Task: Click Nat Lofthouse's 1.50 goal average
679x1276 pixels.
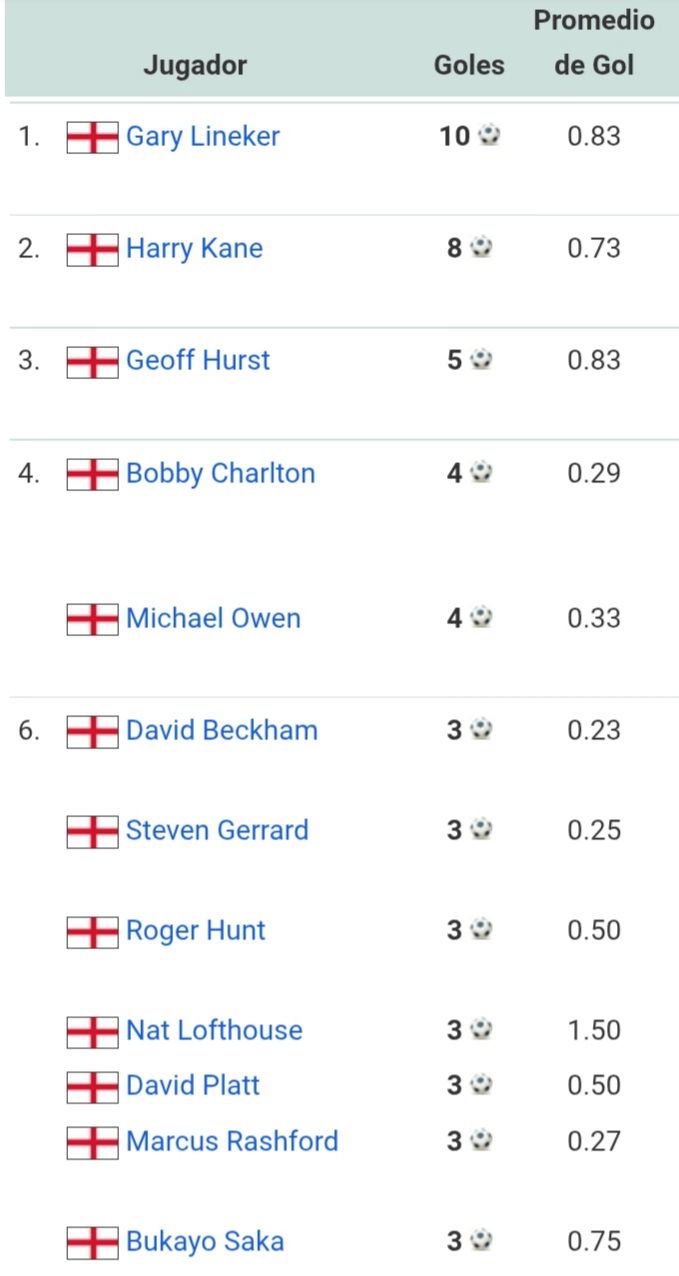Action: click(x=594, y=1030)
